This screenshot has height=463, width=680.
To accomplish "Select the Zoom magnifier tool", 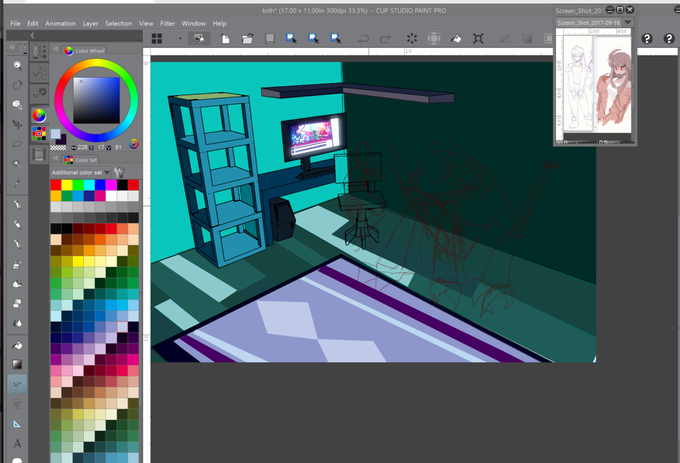I will point(17,65).
